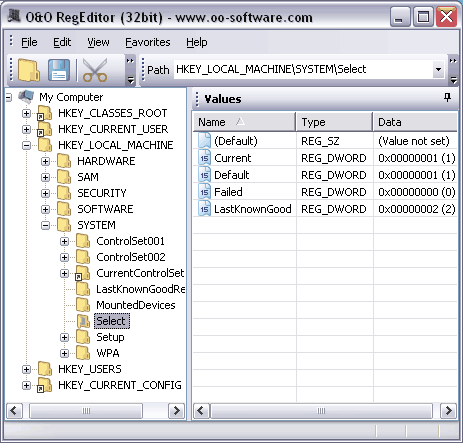Click the pin icon in Values panel
463x443 pixels.
[x=447, y=98]
